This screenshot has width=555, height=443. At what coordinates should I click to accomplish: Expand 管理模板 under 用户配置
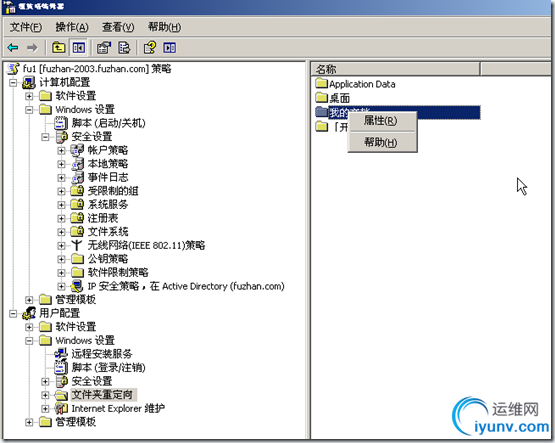[29, 422]
